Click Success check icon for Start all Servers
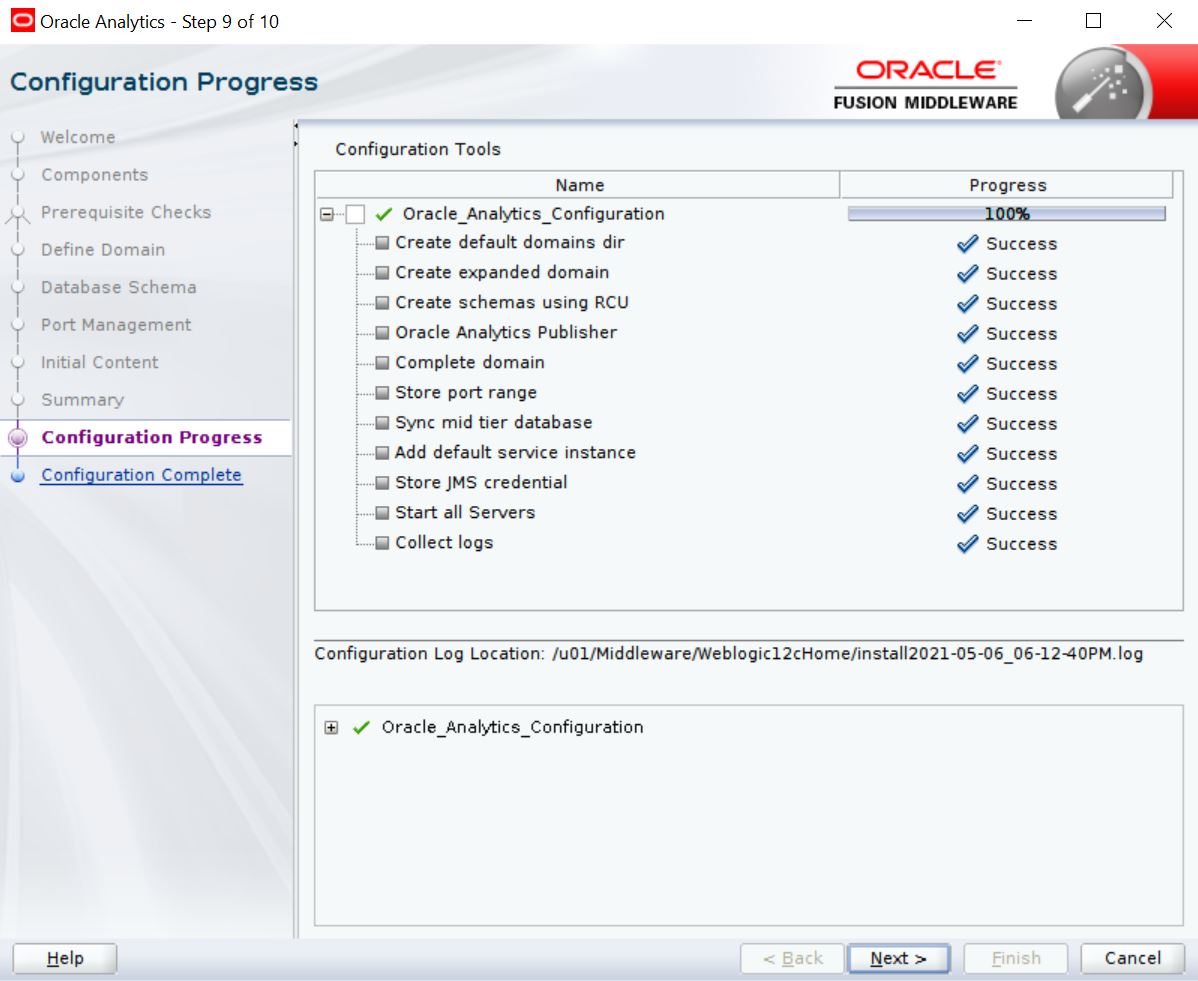 967,513
